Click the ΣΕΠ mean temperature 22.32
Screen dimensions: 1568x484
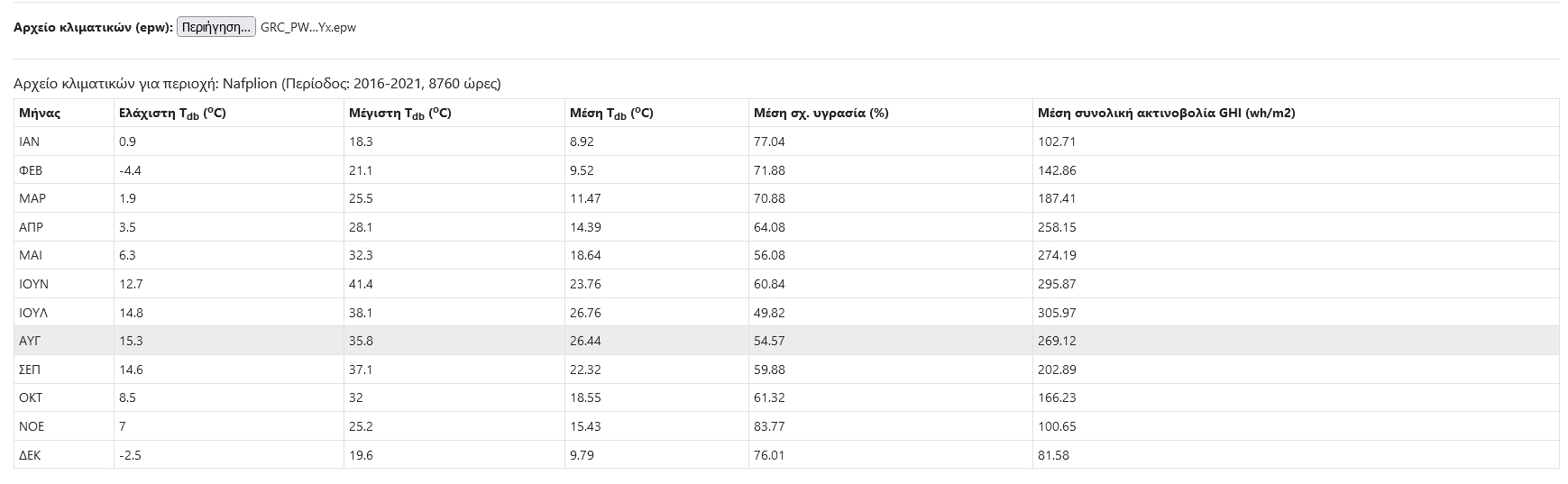[585, 370]
